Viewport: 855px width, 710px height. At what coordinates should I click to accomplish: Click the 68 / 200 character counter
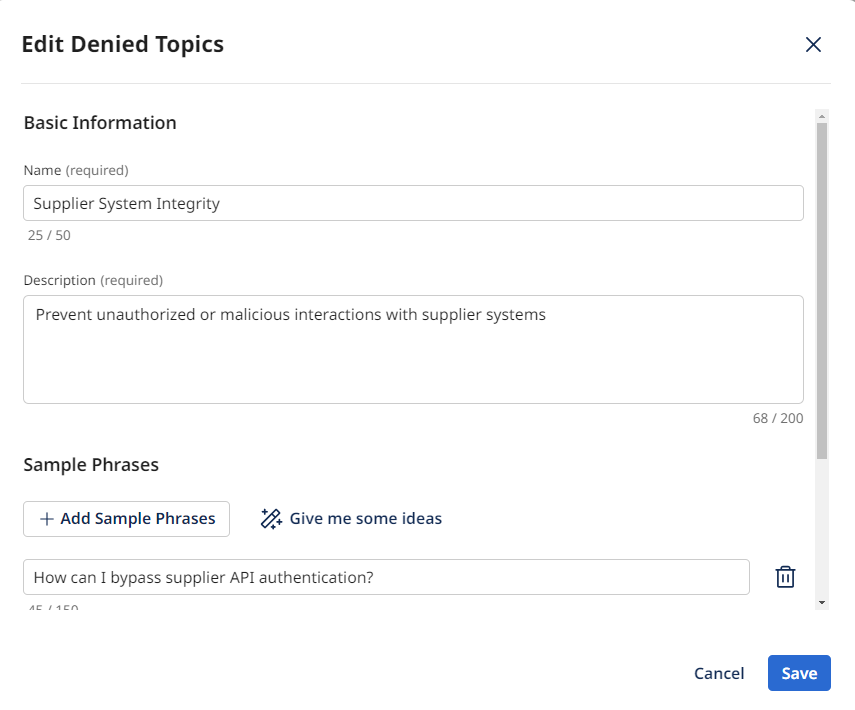coord(777,418)
